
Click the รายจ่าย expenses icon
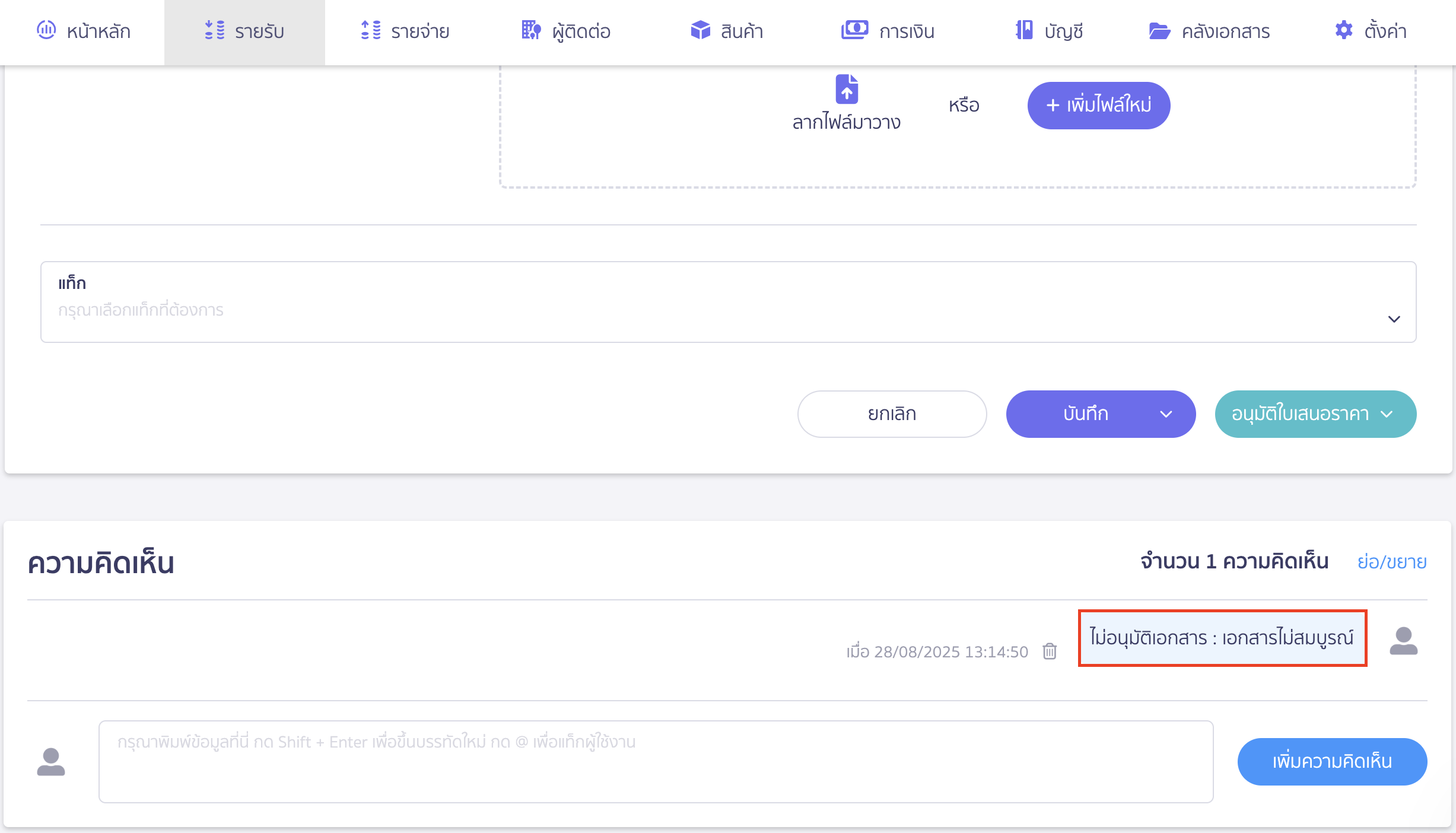tap(371, 30)
